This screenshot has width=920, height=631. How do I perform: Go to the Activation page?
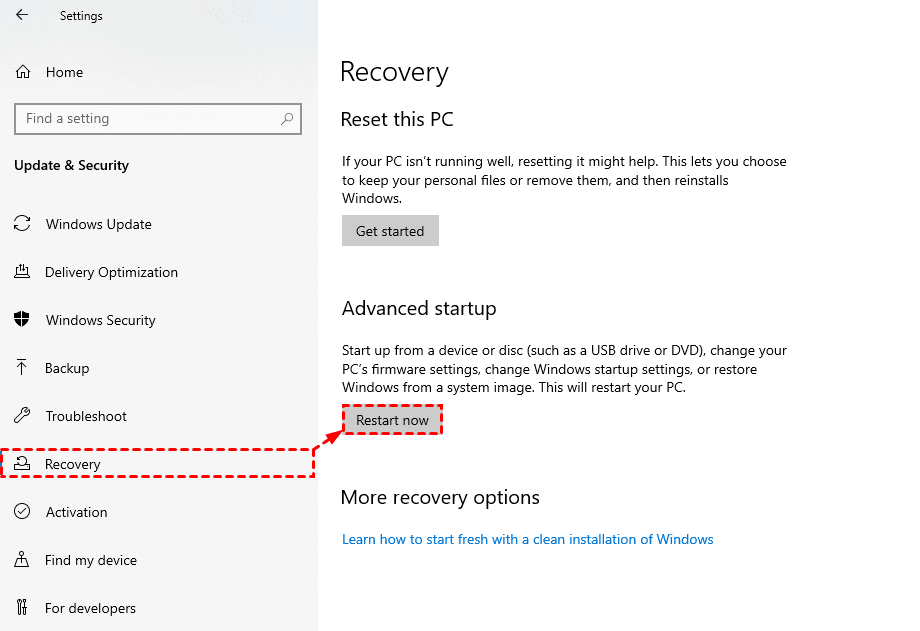pos(76,512)
